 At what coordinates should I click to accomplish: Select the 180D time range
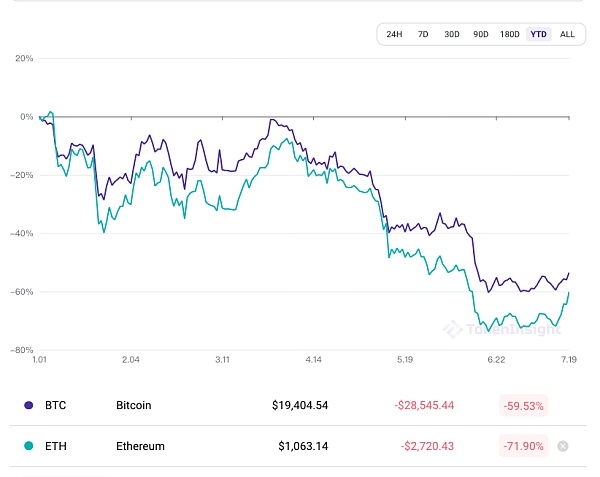click(x=510, y=34)
